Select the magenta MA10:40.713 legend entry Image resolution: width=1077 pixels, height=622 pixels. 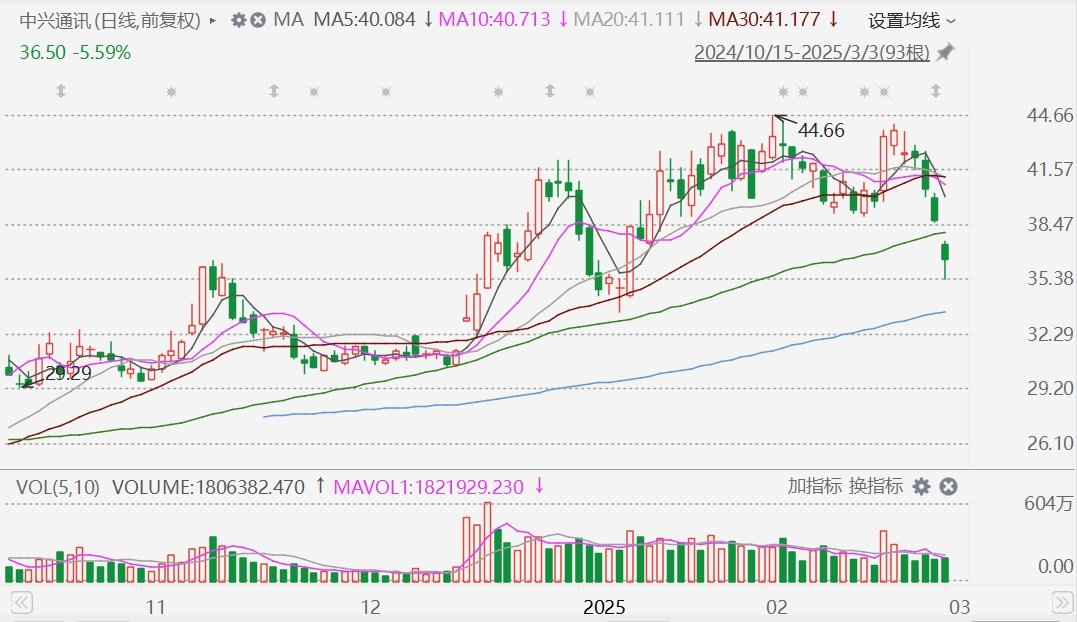(x=495, y=19)
